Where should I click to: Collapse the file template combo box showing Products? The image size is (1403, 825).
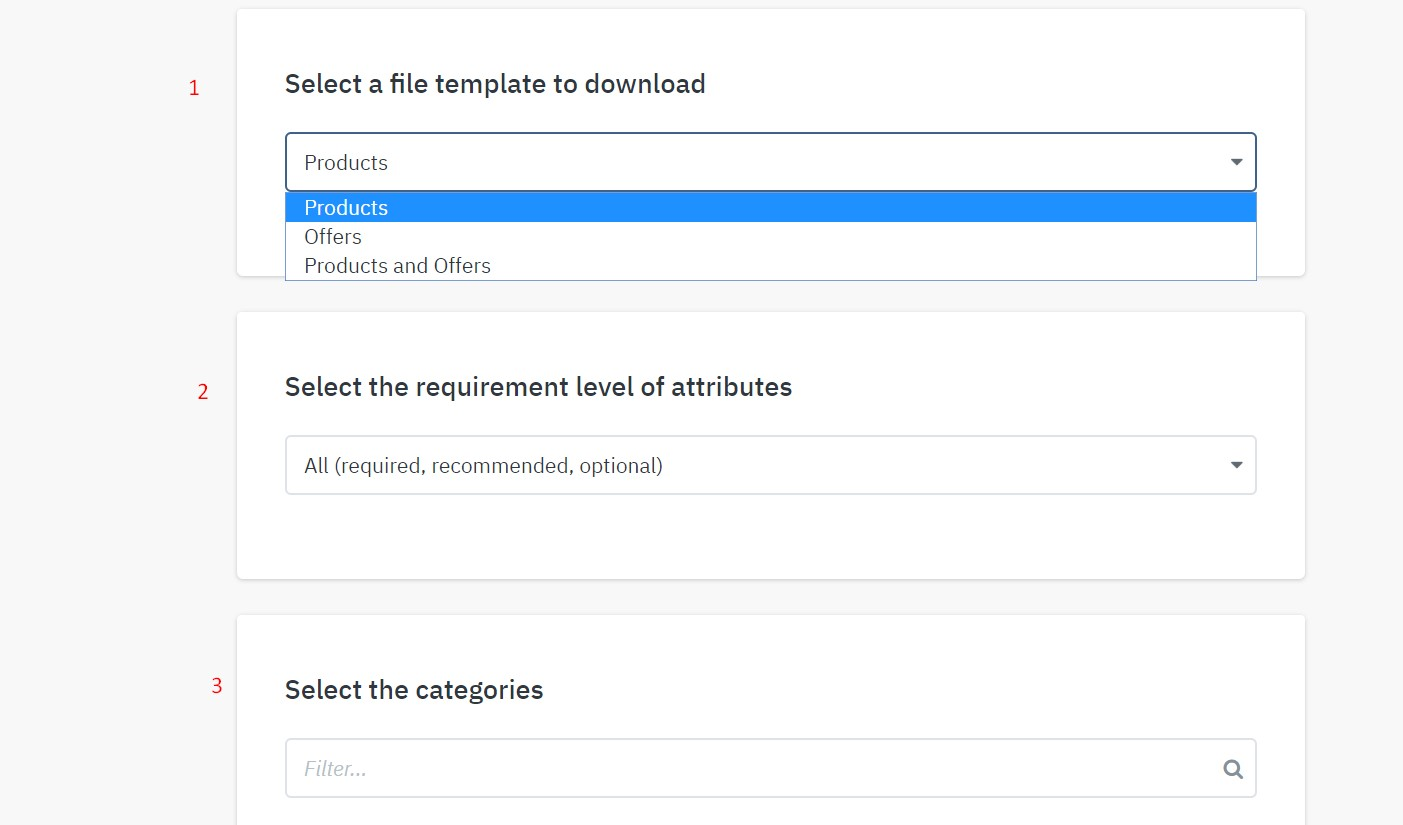[770, 162]
